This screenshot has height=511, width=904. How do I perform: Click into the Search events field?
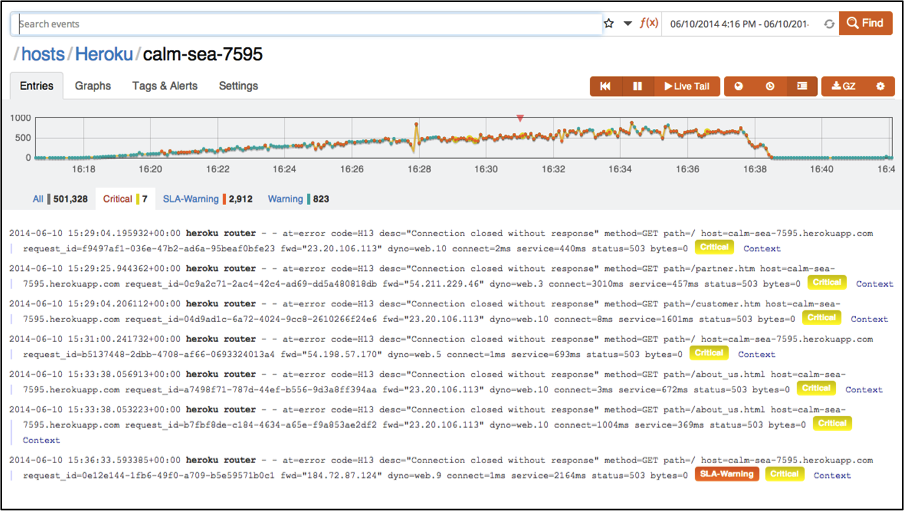(x=307, y=24)
